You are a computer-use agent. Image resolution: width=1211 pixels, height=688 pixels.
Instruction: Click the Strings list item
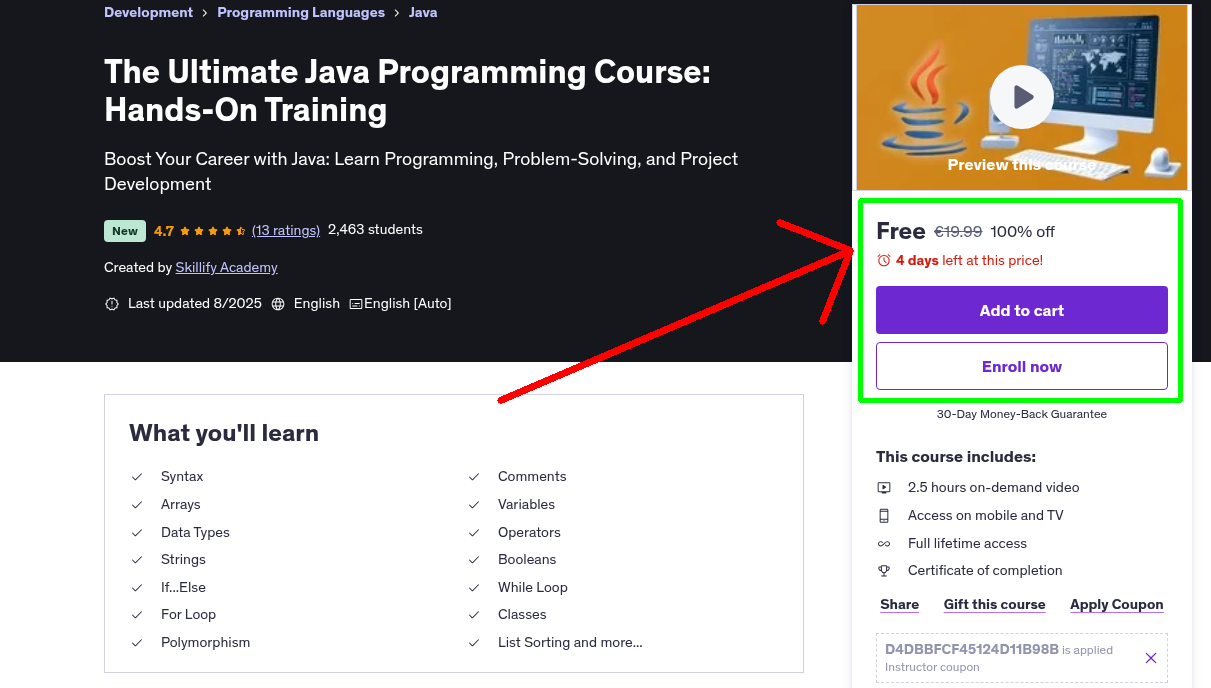point(183,560)
